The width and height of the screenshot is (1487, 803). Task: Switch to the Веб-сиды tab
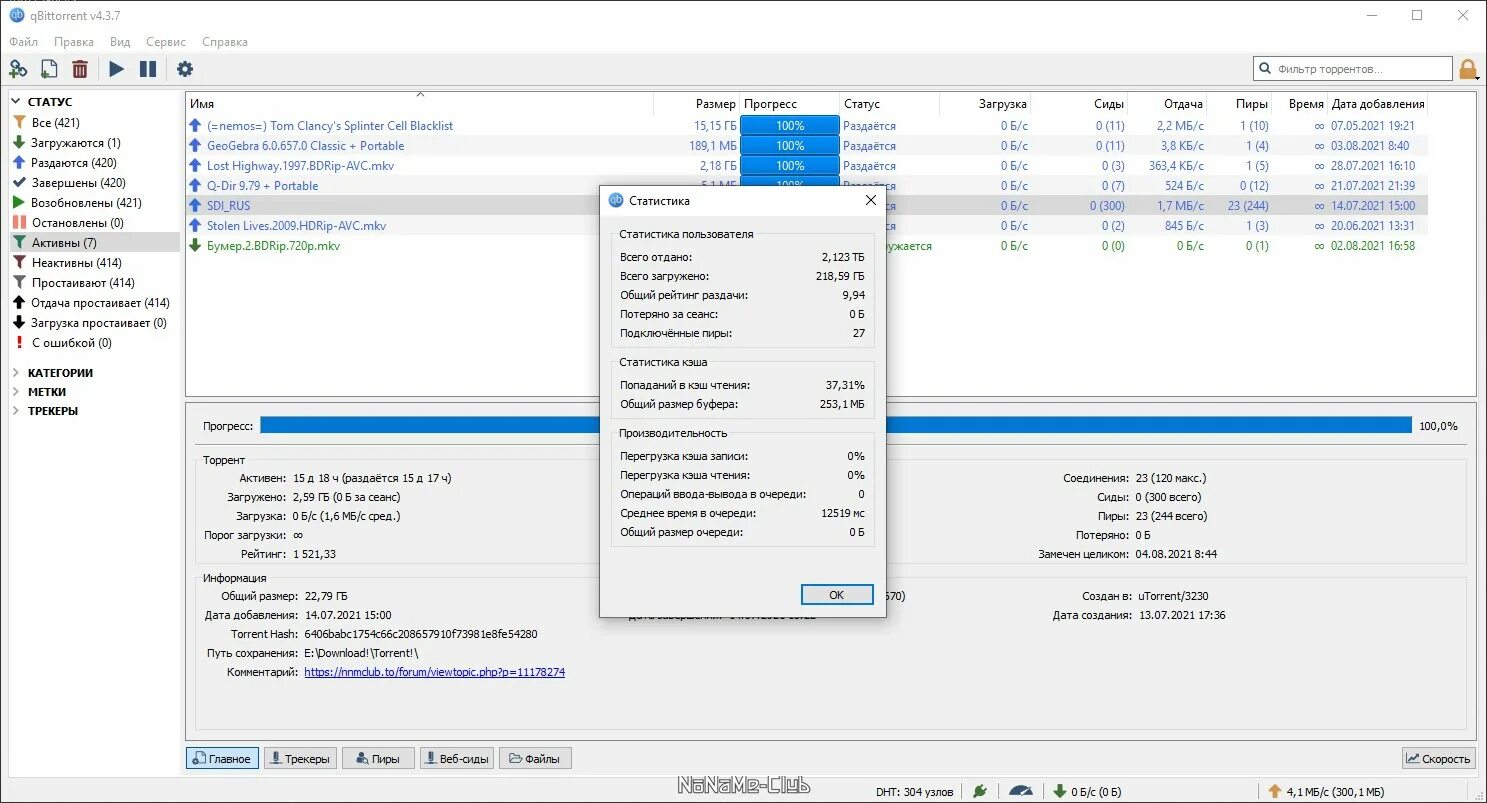[456, 759]
